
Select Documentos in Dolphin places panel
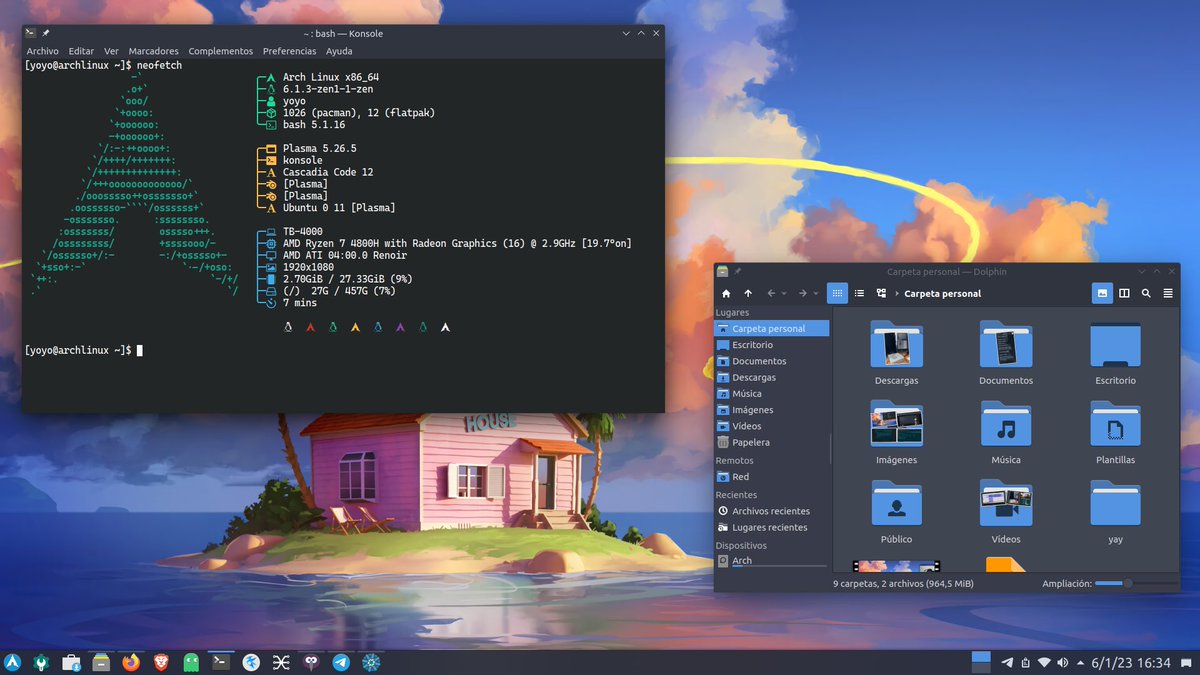pyautogui.click(x=772, y=361)
